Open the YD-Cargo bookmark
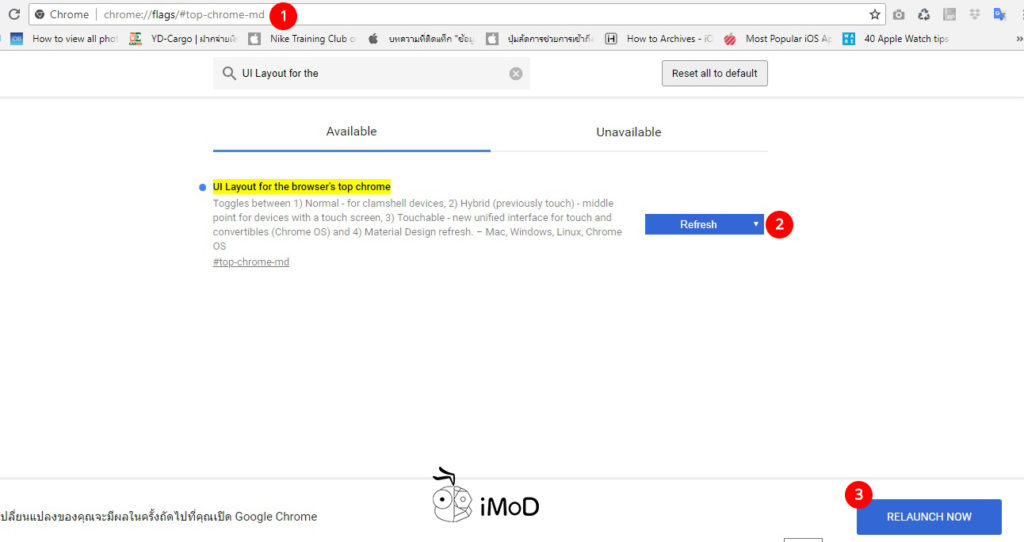The height and width of the screenshot is (542, 1024). [183, 39]
